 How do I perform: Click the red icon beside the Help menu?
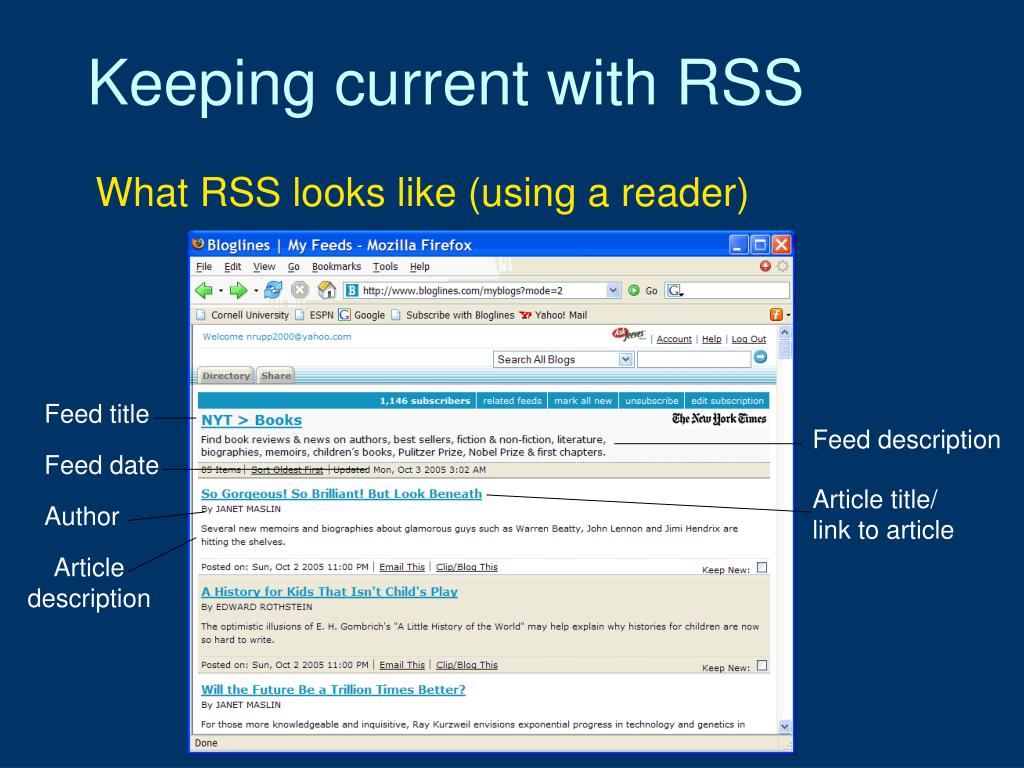tap(765, 266)
